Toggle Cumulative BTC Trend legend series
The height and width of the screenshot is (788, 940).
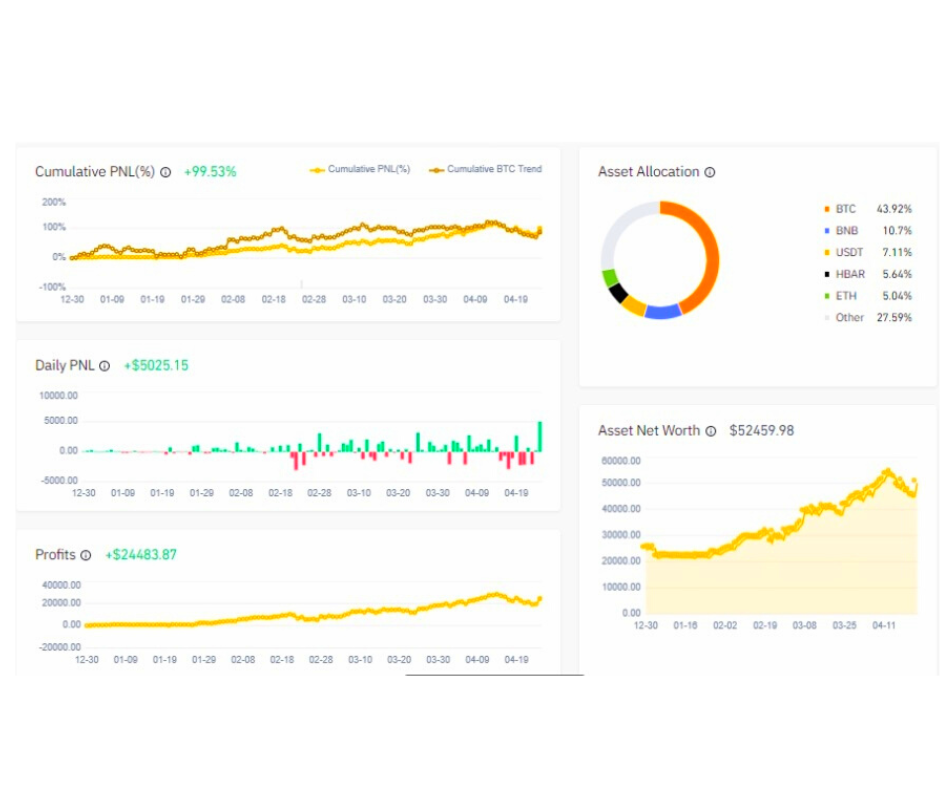(485, 169)
